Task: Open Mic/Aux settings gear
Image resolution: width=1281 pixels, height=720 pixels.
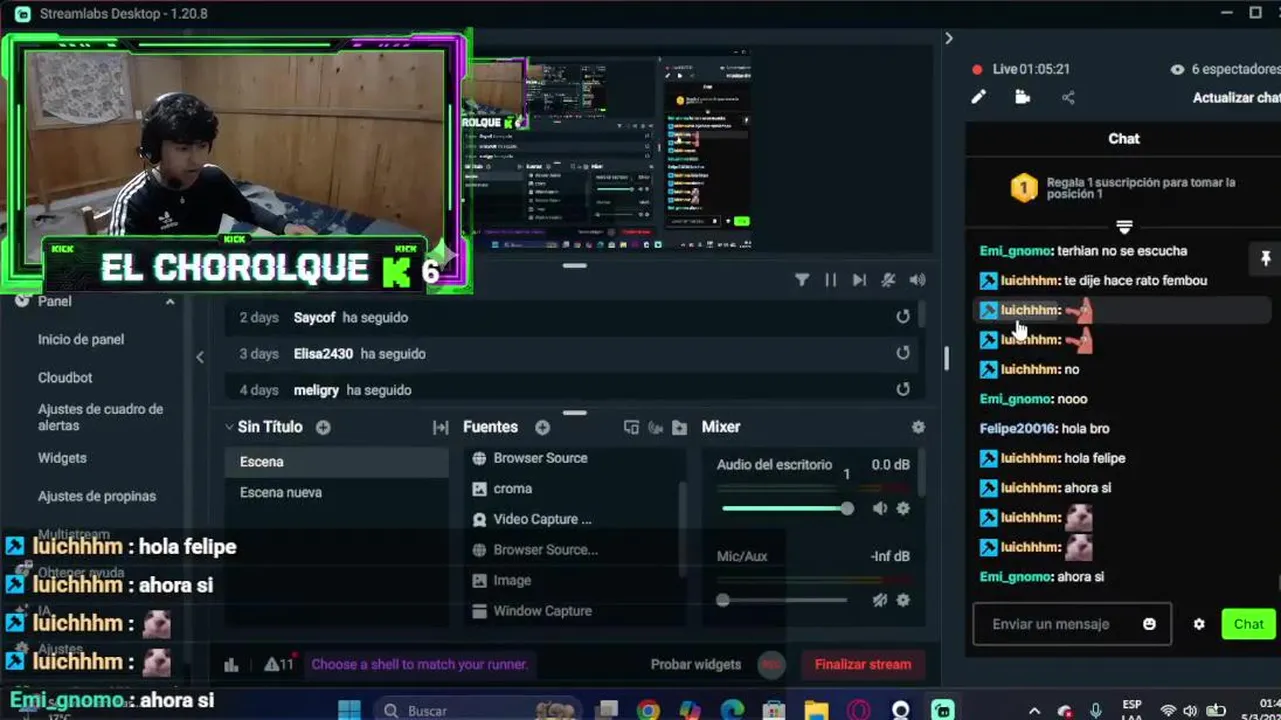Action: coord(903,600)
